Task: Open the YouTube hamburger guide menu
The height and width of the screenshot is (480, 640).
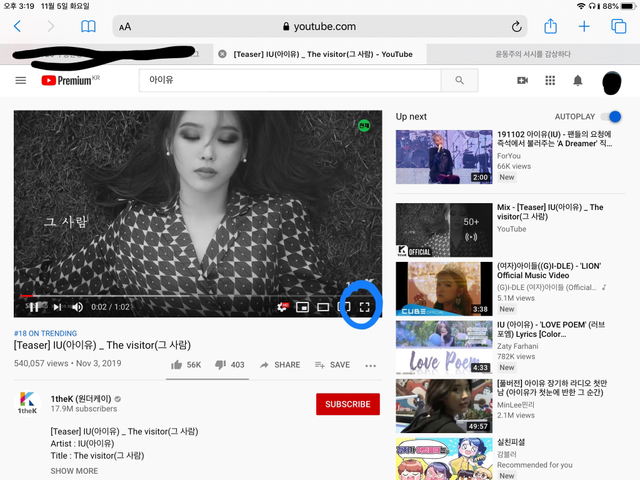Action: tap(21, 80)
